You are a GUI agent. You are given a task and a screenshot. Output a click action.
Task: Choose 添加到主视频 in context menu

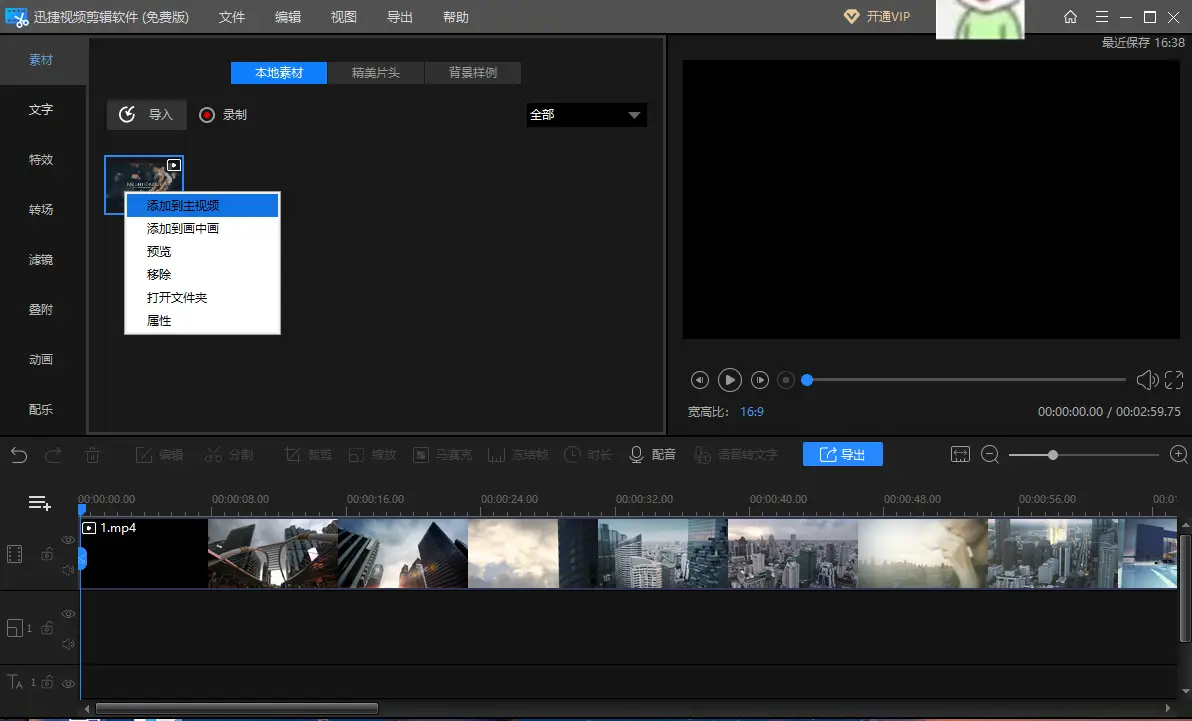click(x=202, y=205)
